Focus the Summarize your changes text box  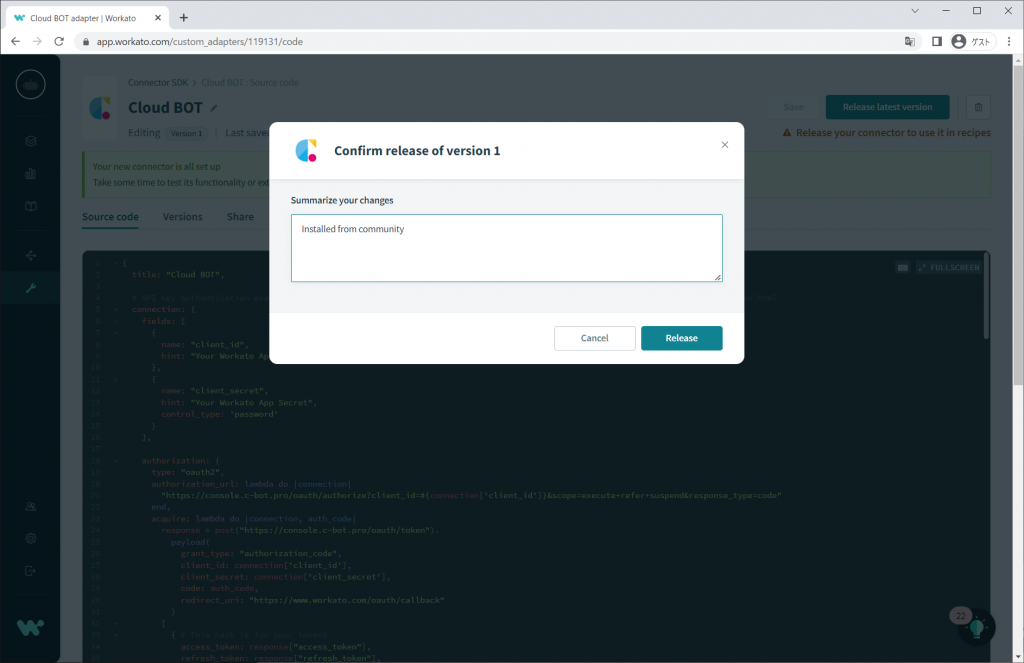(x=506, y=248)
